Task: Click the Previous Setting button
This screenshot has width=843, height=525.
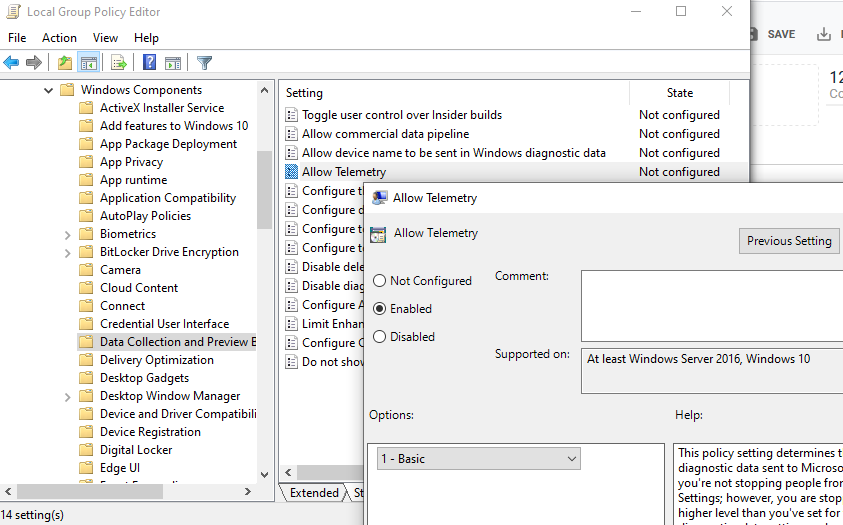Action: tap(789, 241)
